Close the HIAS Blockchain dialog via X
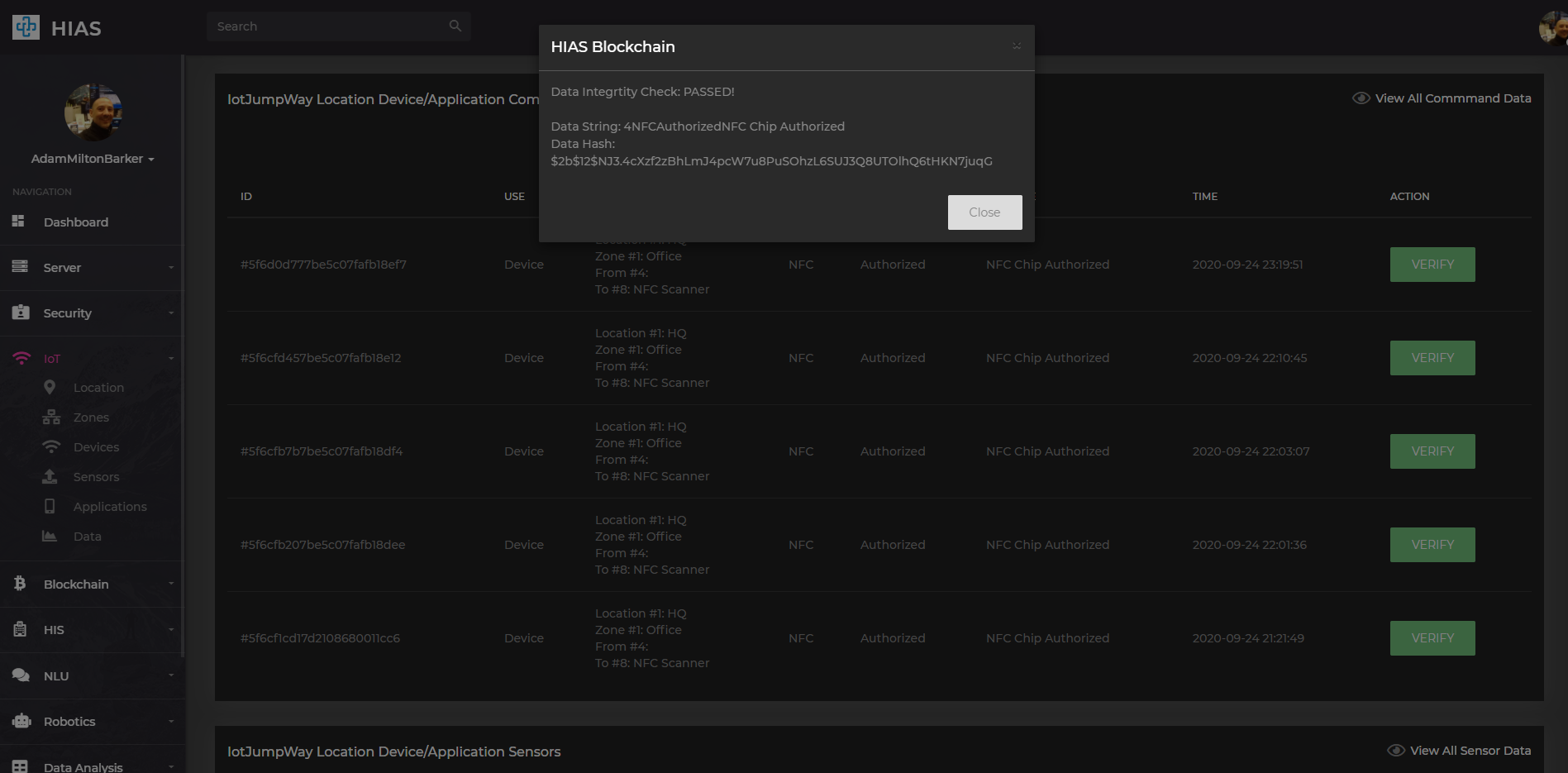This screenshot has height=773, width=1568. coord(1017,46)
